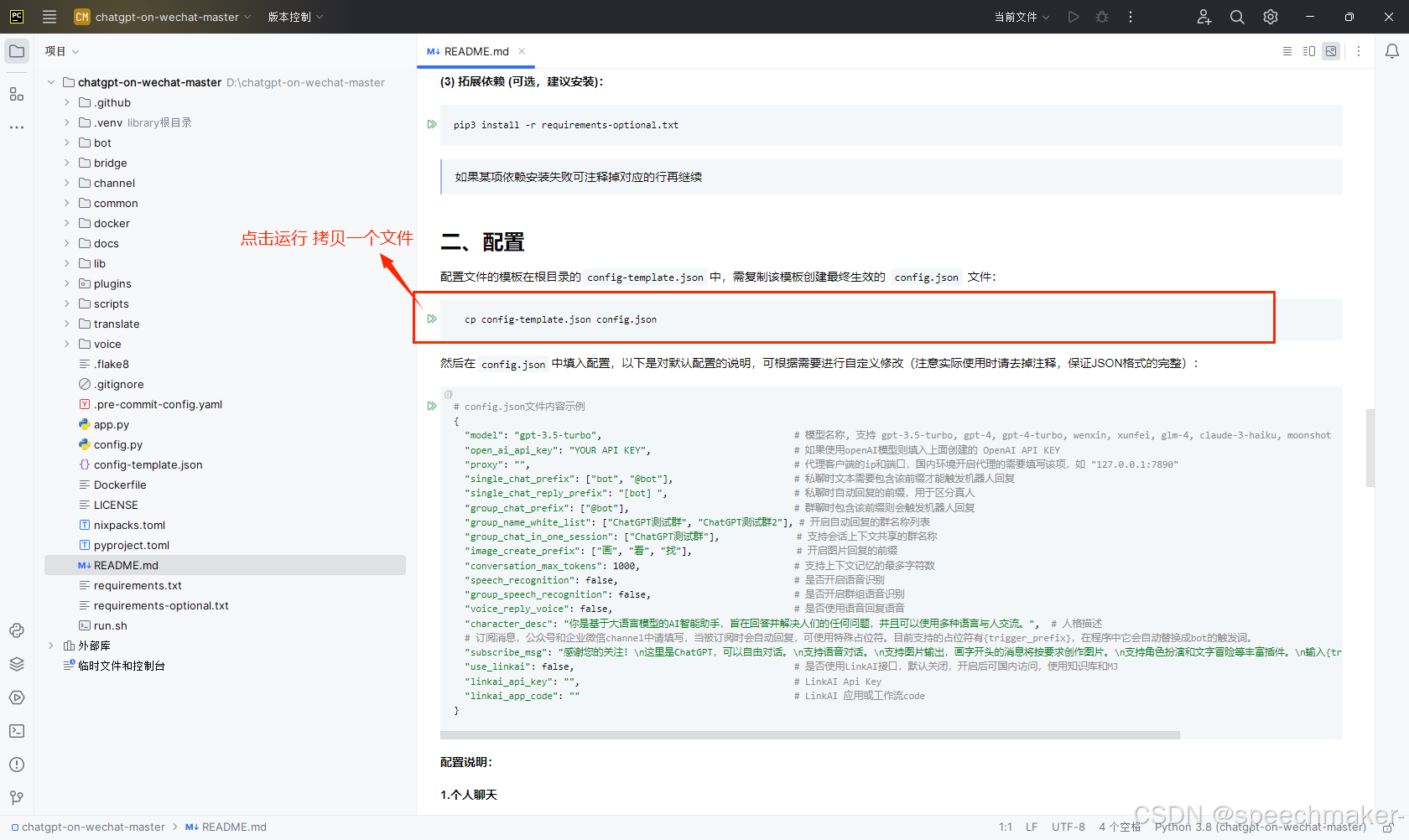The height and width of the screenshot is (840, 1409).
Task: Expand the voice folder
Action: (x=67, y=344)
